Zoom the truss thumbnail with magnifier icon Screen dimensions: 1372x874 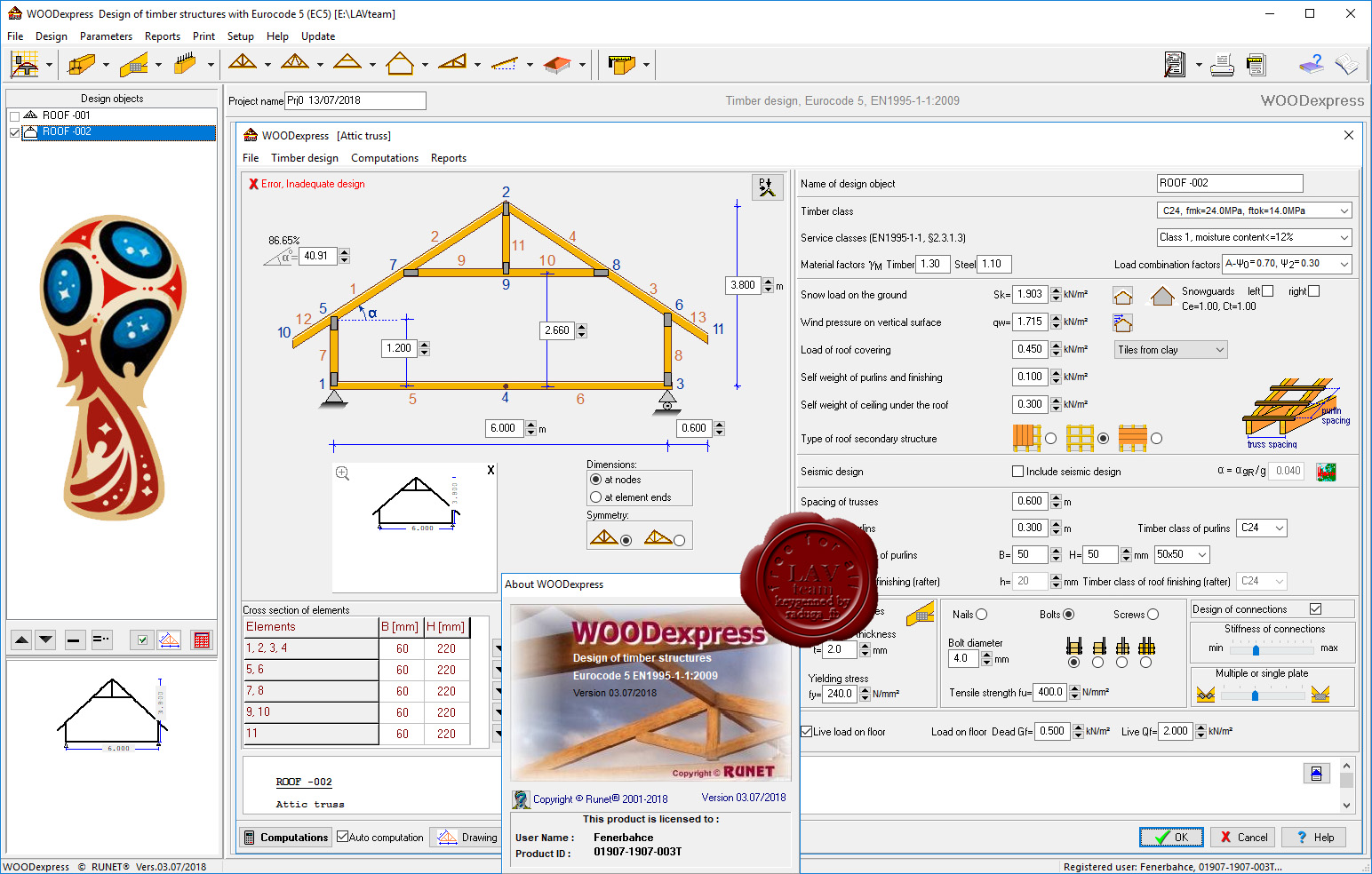pyautogui.click(x=343, y=473)
